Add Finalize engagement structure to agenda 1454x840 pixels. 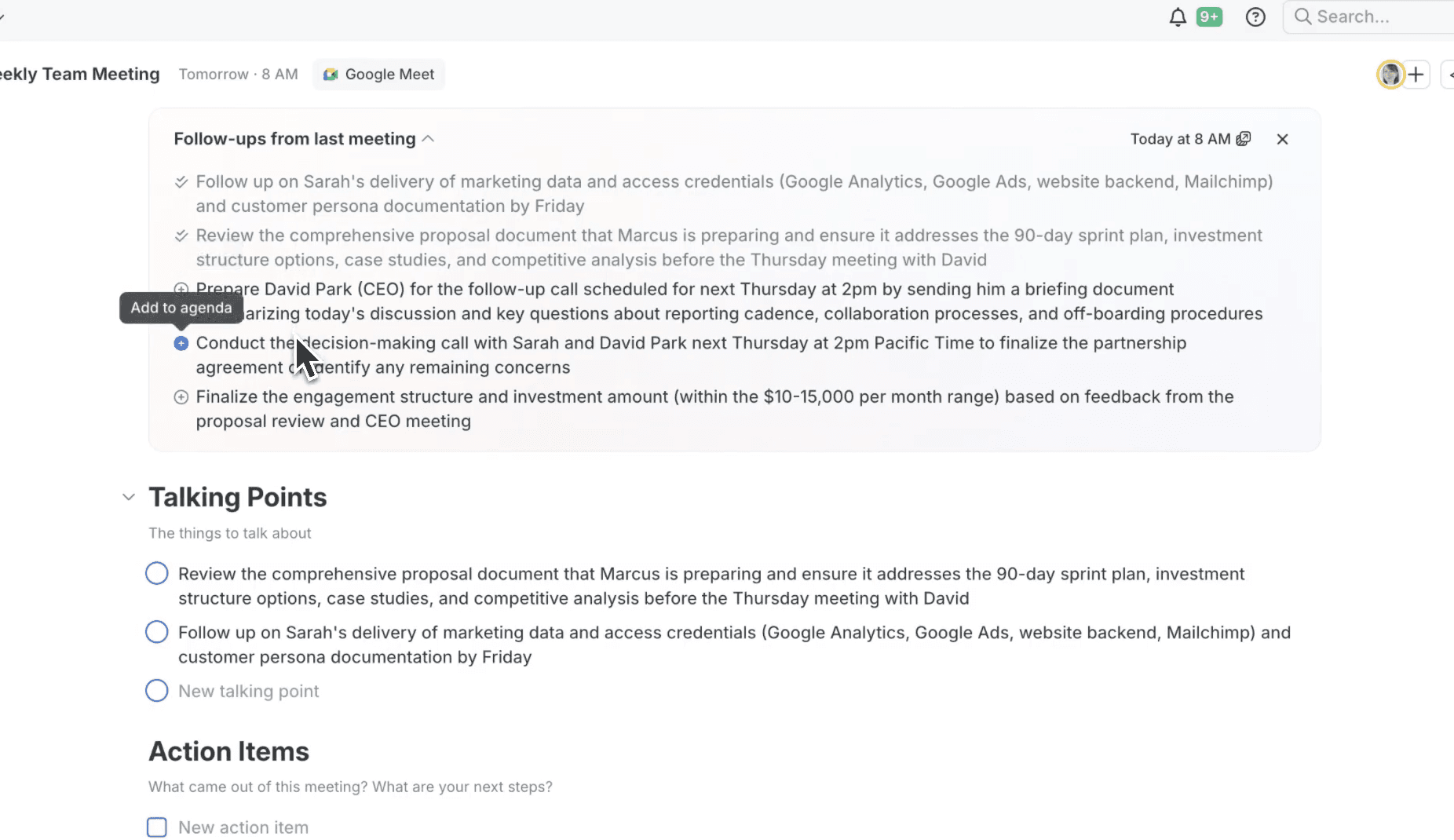[x=181, y=397]
